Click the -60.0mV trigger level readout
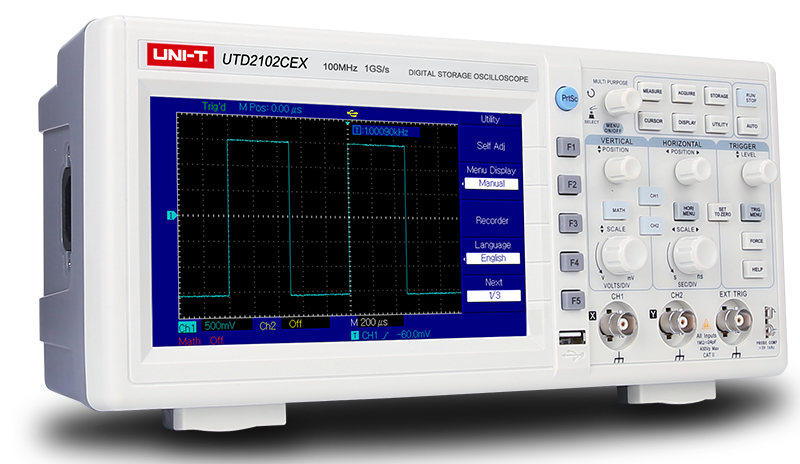 pyautogui.click(x=413, y=334)
